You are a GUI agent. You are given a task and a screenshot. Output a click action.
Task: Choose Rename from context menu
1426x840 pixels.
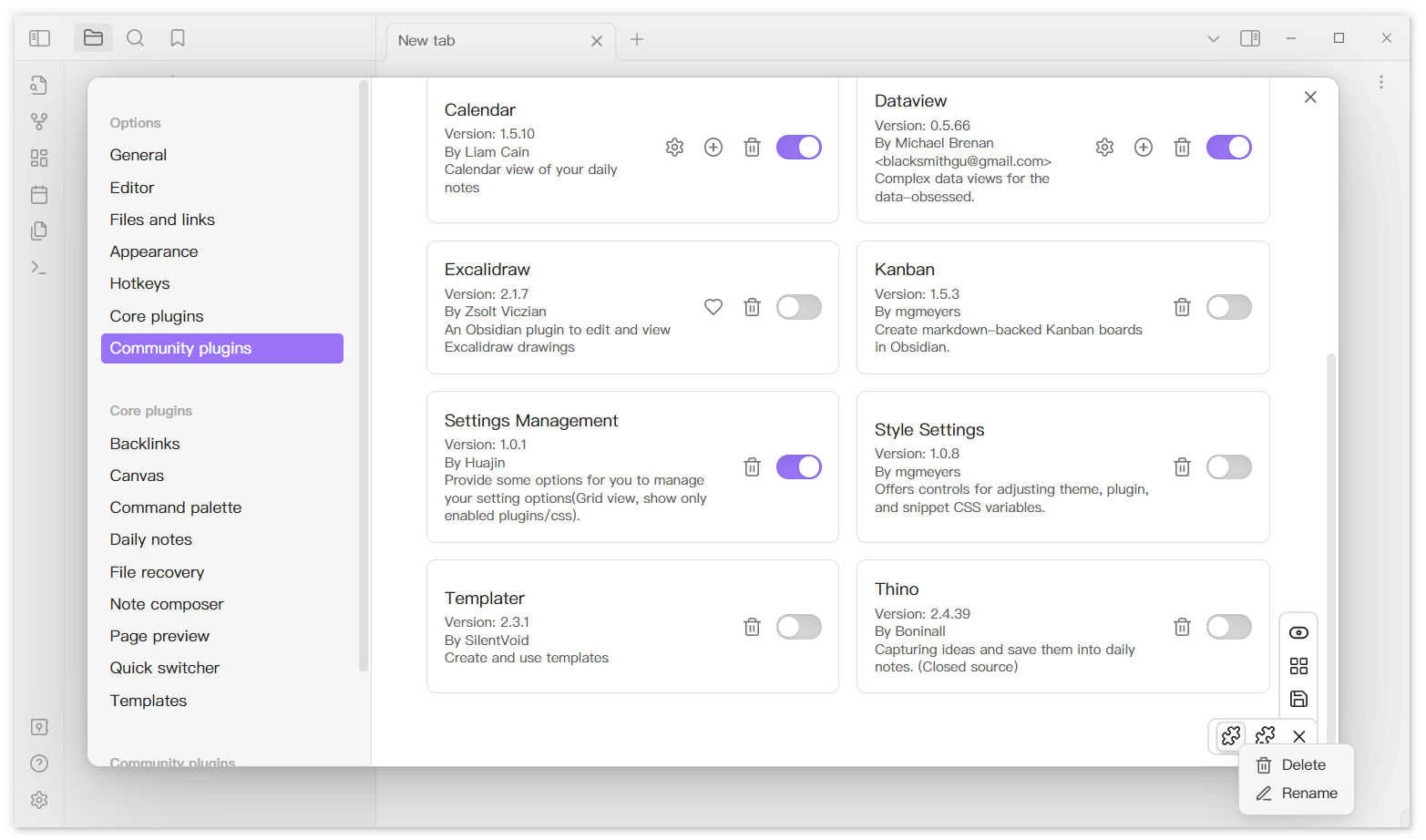(1297, 794)
